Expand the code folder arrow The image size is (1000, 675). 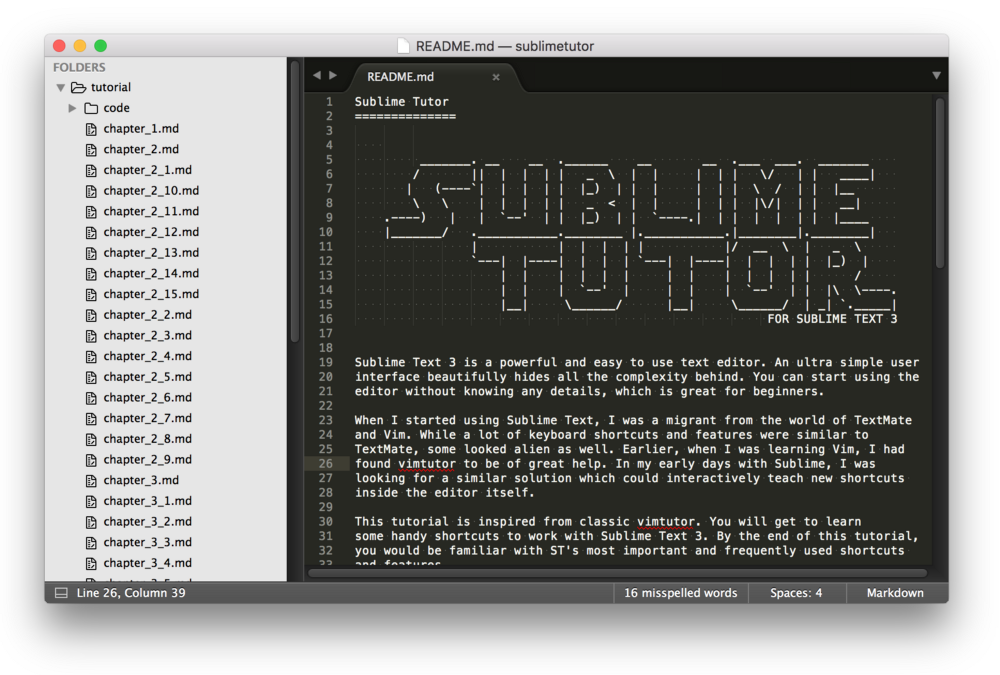pyautogui.click(x=72, y=108)
